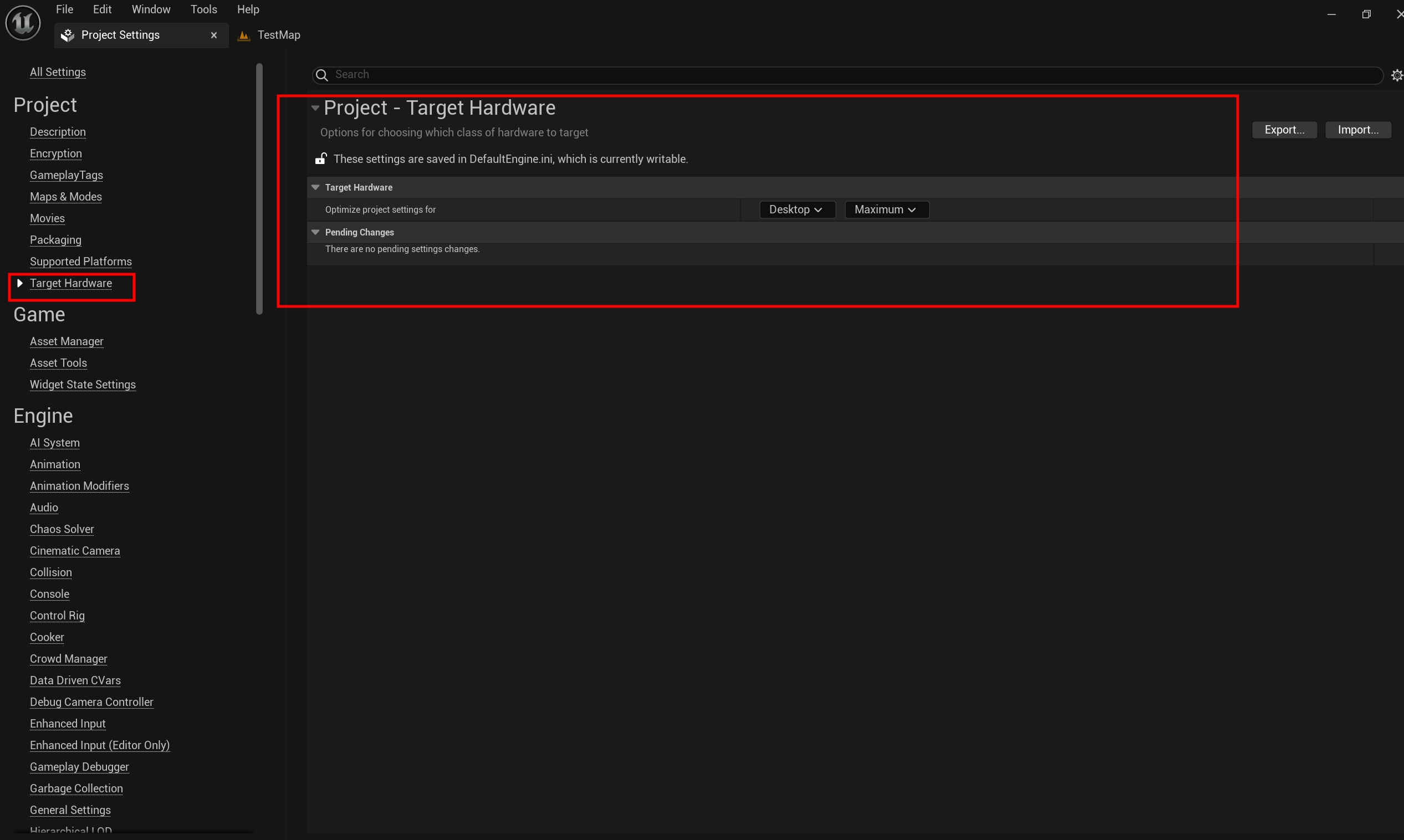The image size is (1404, 840).
Task: Open Asset Tools settings
Action: pos(58,363)
